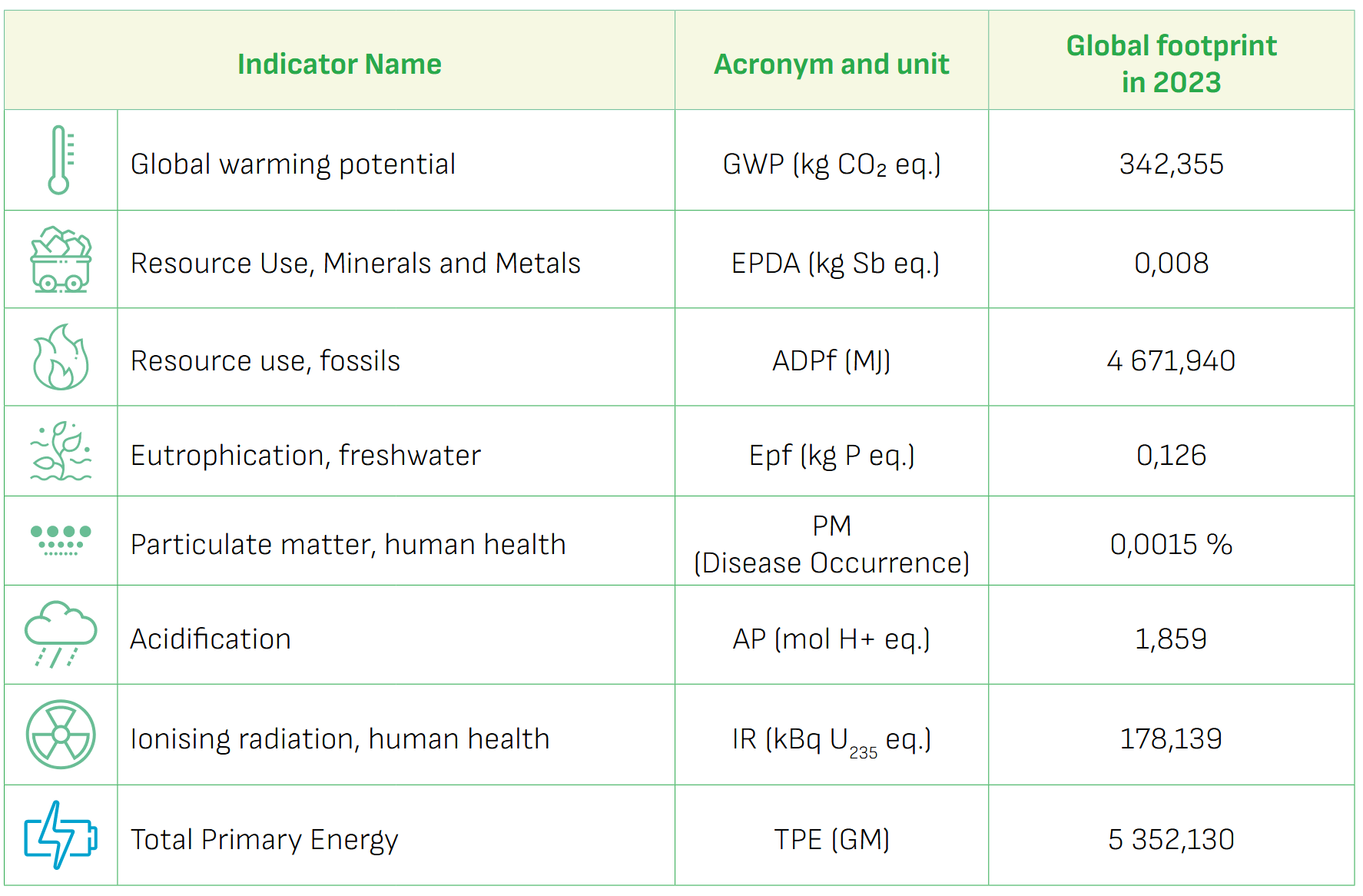The height and width of the screenshot is (896, 1363).
Task: Select the ionising radiation trefoil icon
Action: pos(61,735)
